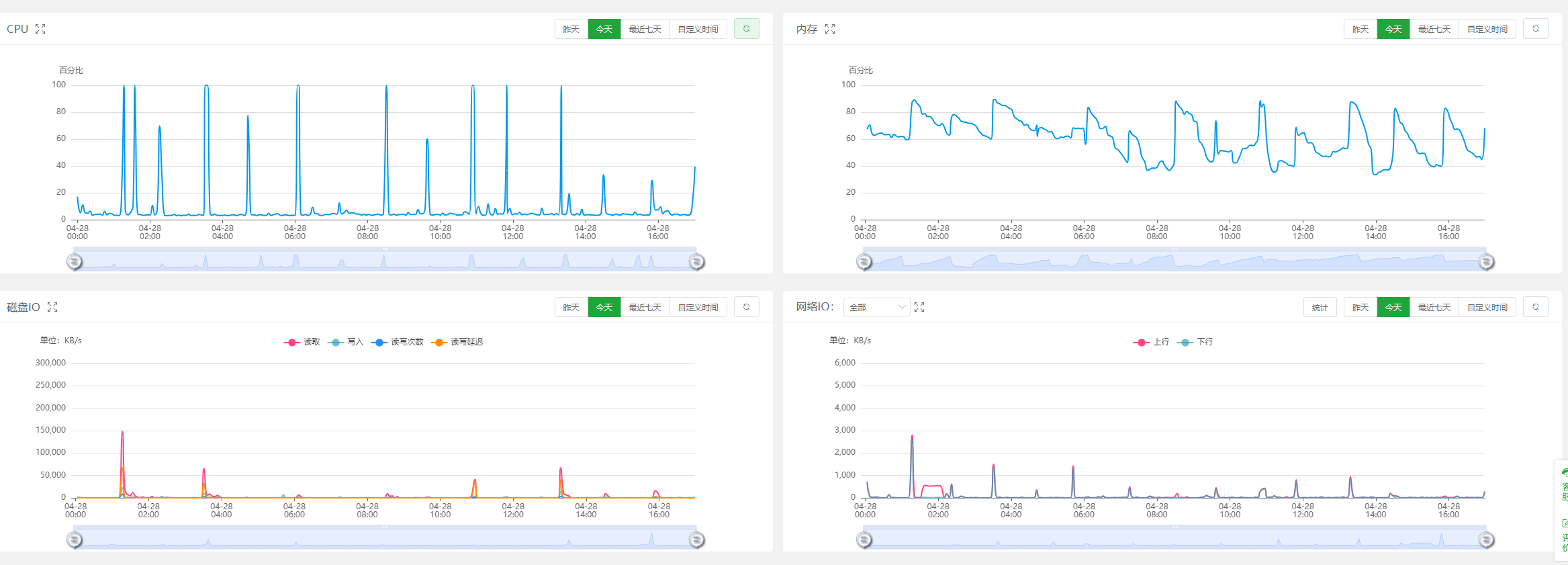Click the 300,000 axis label in 磁盘IO
The width and height of the screenshot is (1568, 565).
[51, 363]
